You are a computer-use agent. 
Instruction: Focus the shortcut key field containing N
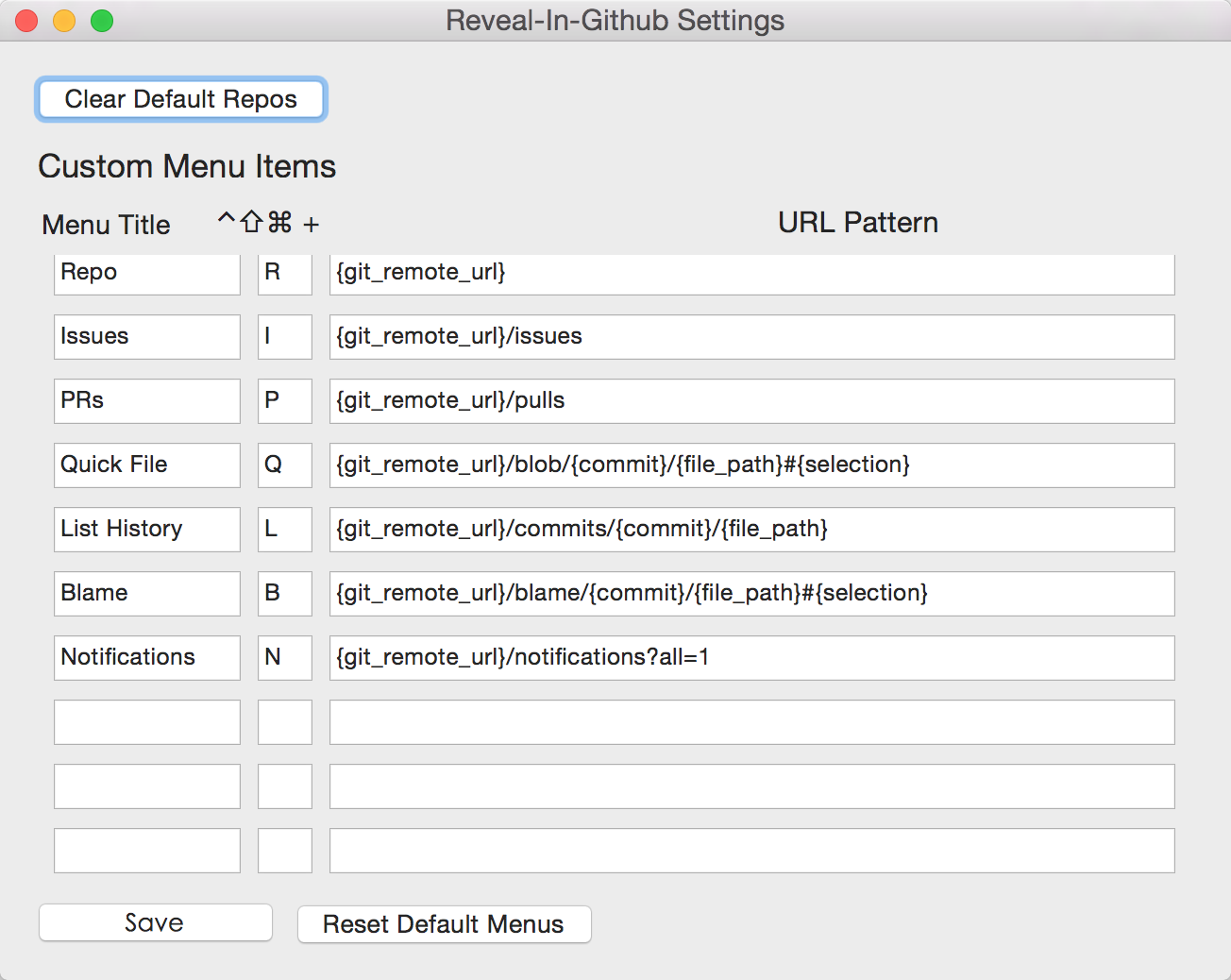click(284, 658)
